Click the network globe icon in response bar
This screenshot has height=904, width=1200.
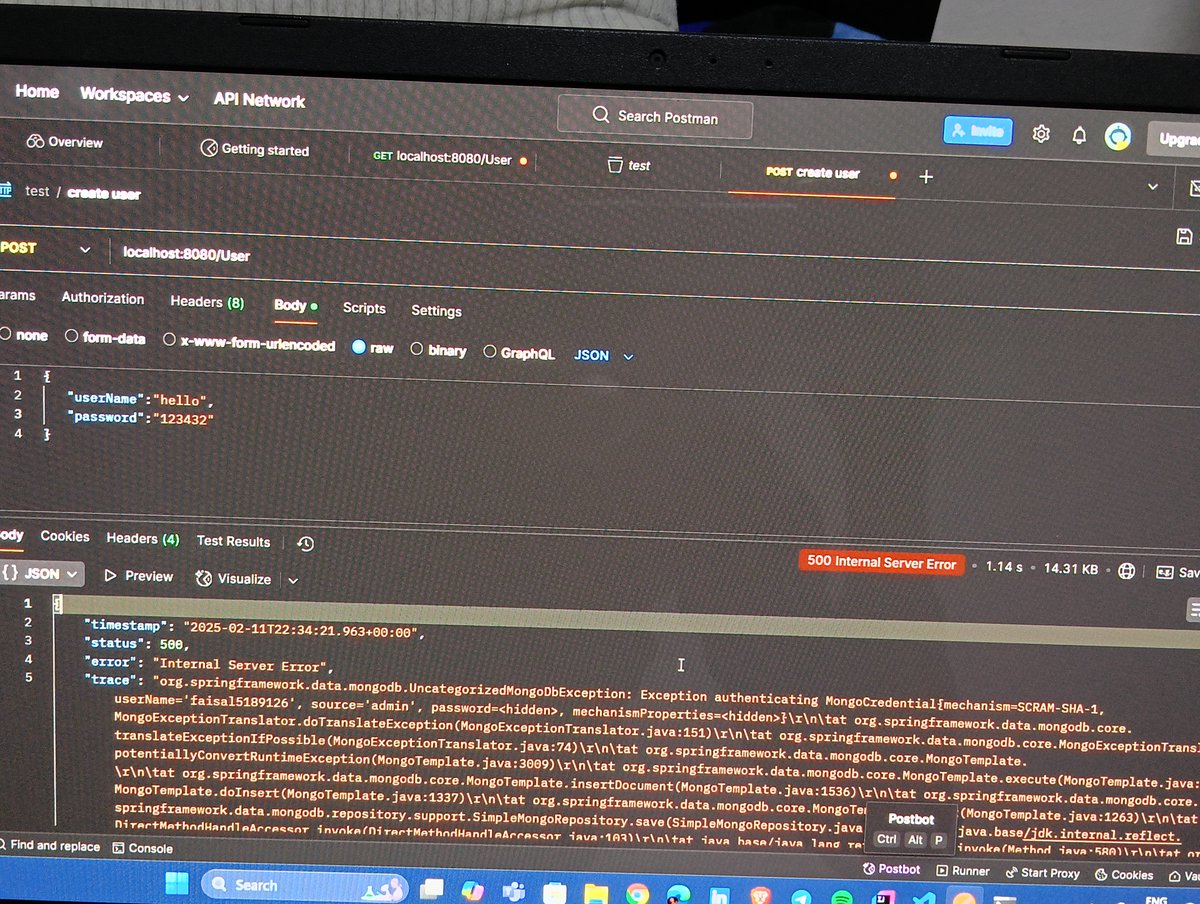tap(1127, 571)
